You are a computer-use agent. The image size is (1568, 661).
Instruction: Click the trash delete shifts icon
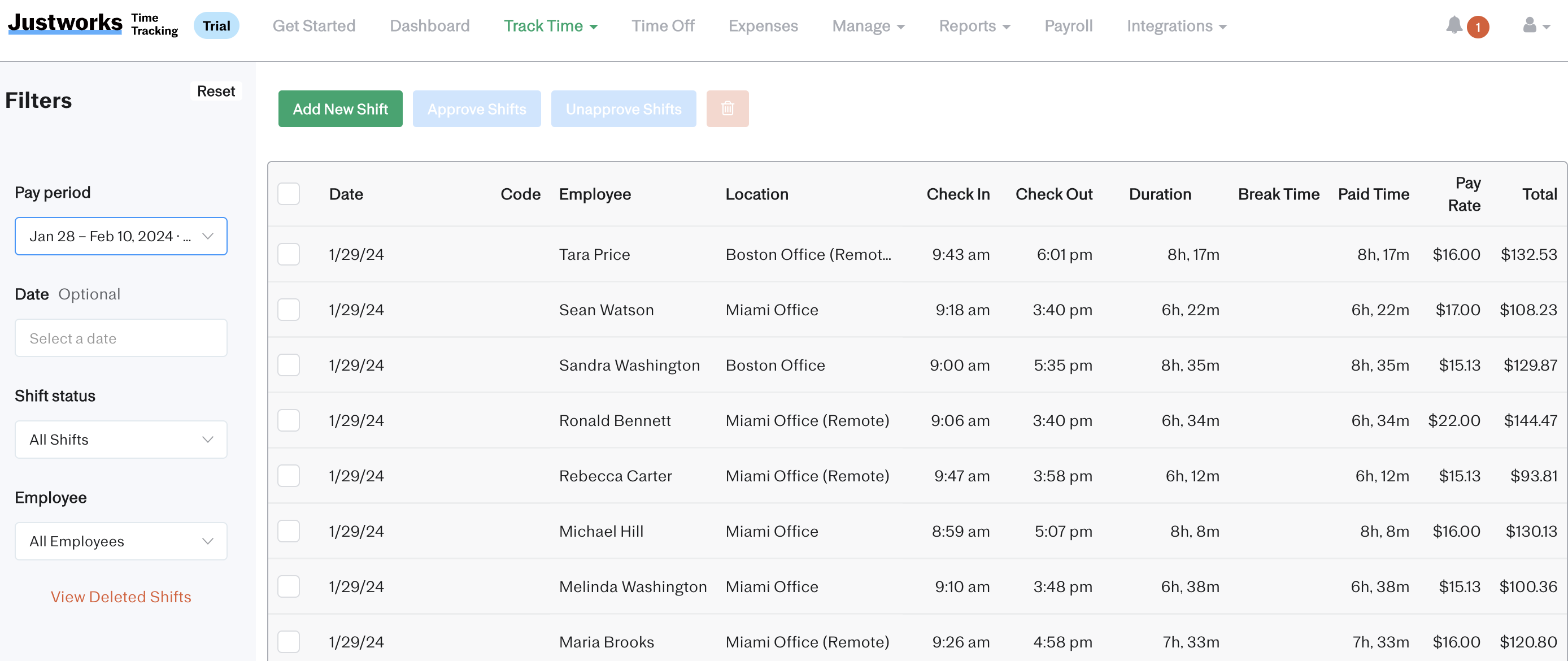[x=727, y=109]
